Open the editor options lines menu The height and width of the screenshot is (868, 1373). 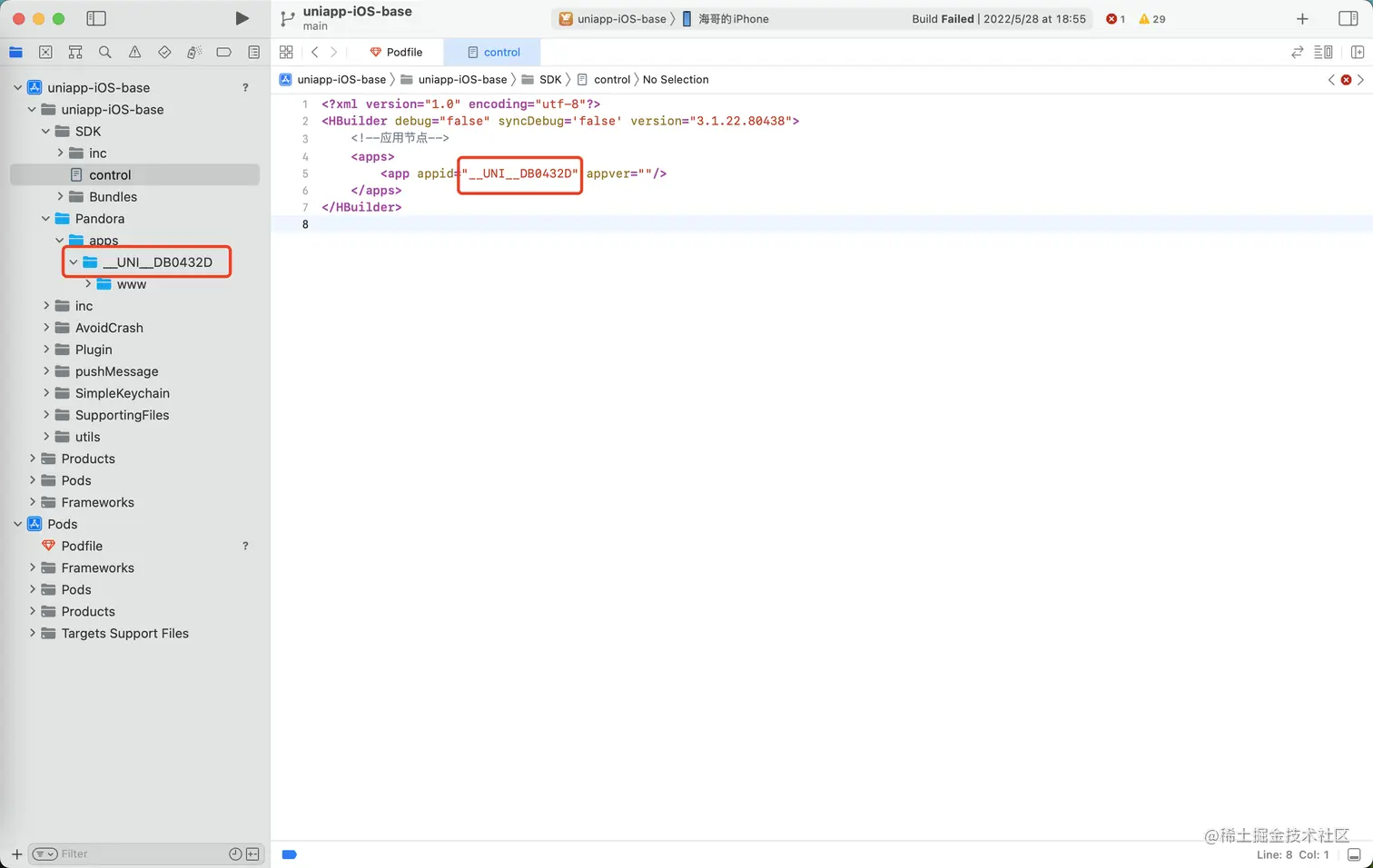[x=1323, y=52]
